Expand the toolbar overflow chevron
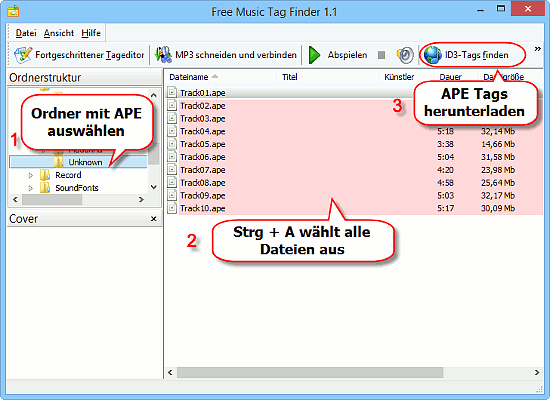Screen dimensions: 550x400 [537, 49]
